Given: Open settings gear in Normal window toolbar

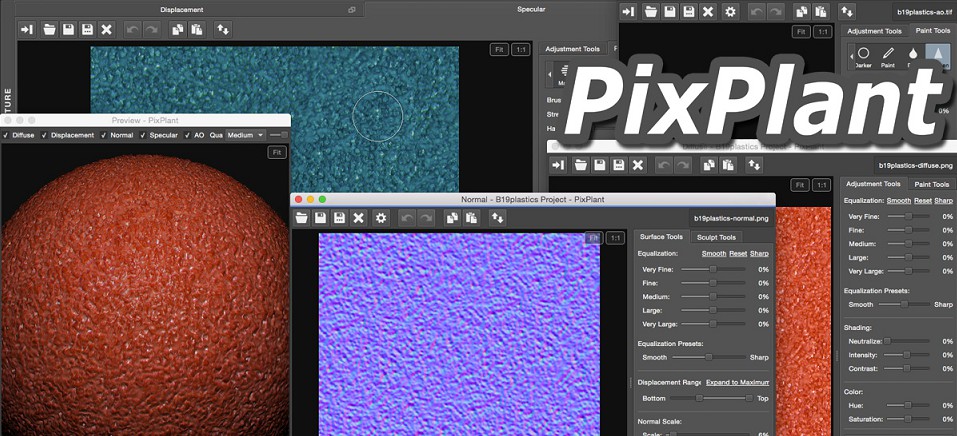Looking at the screenshot, I should coord(380,217).
